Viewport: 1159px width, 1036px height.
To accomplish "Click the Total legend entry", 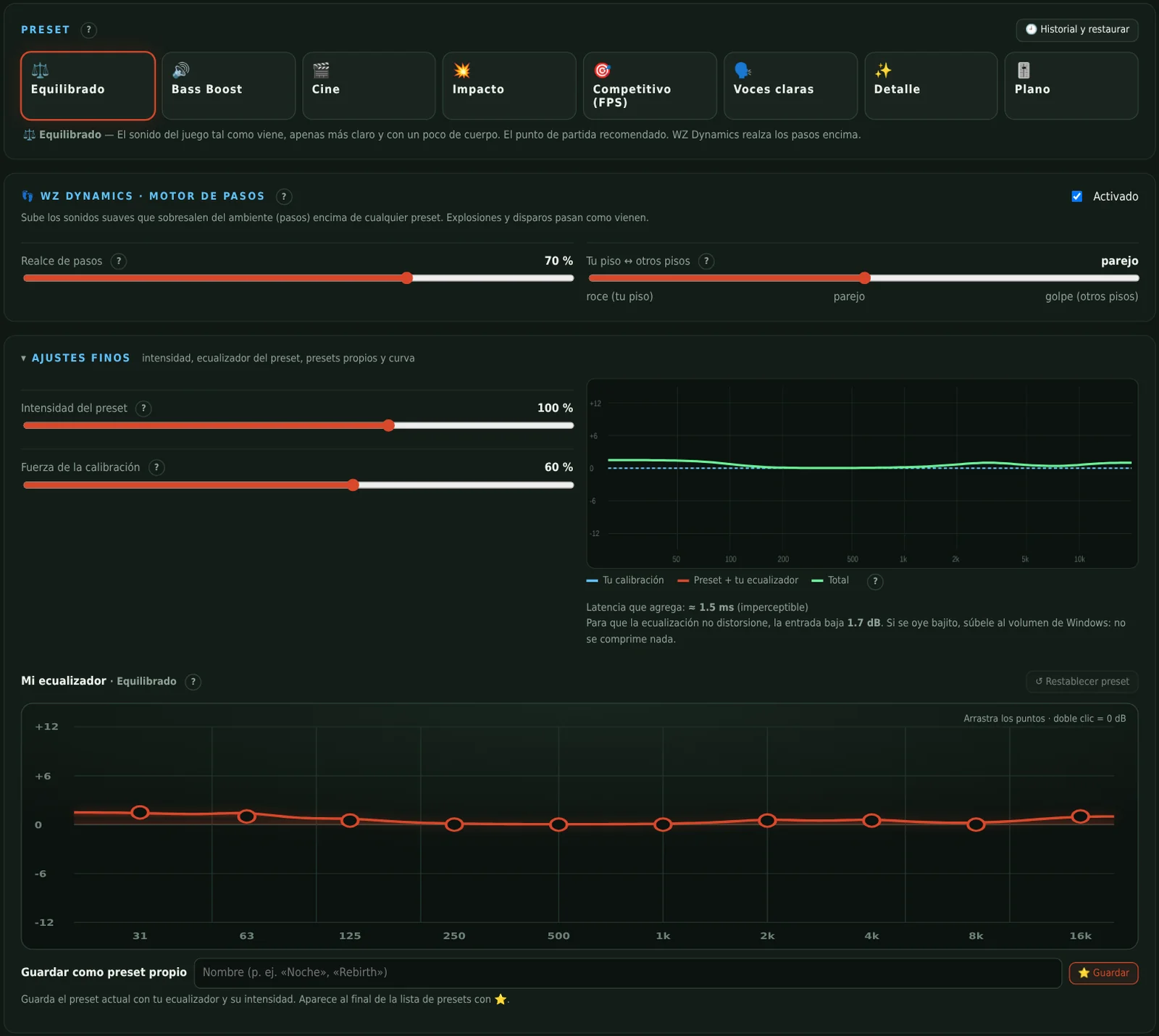I will click(830, 580).
